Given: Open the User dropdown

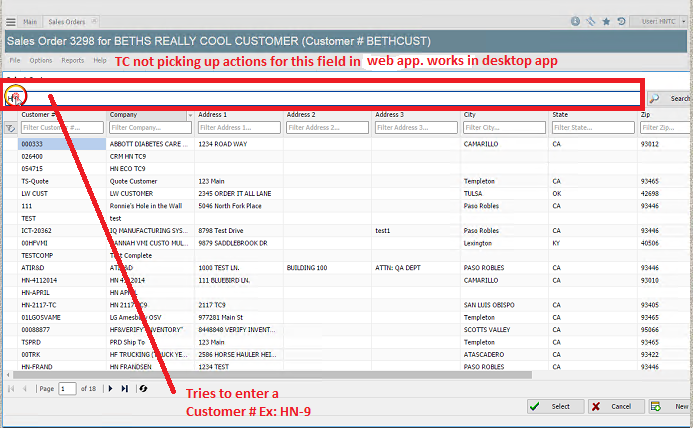Looking at the screenshot, I should tap(665, 20).
